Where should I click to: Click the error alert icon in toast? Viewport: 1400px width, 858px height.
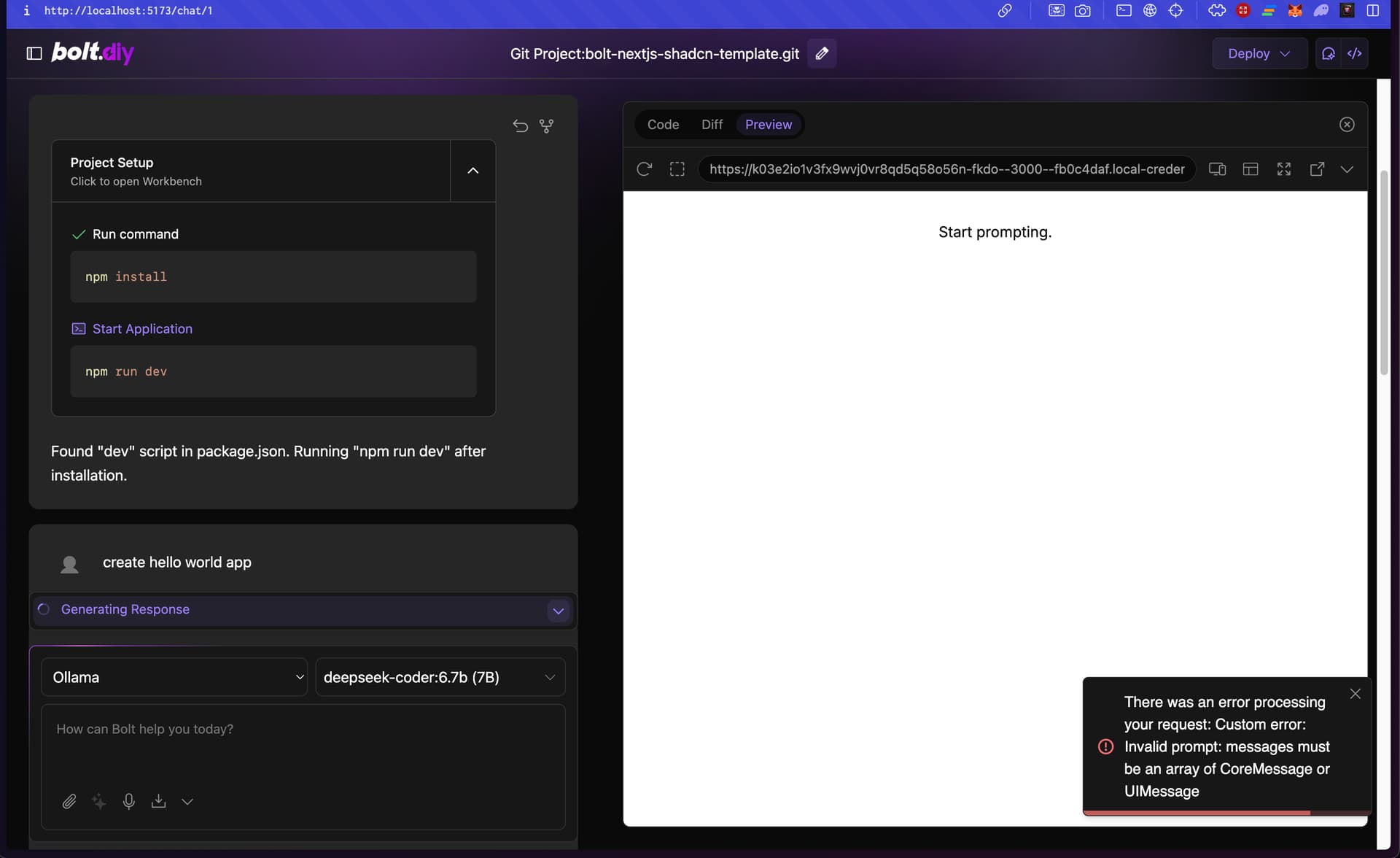[x=1105, y=746]
